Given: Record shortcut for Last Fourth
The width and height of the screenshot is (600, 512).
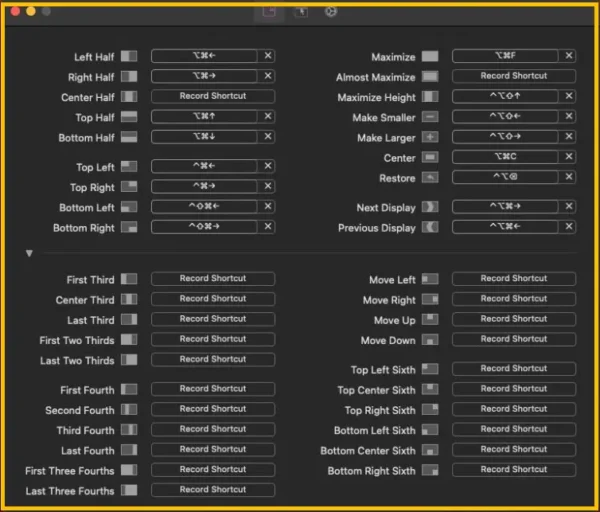Looking at the screenshot, I should tap(213, 449).
